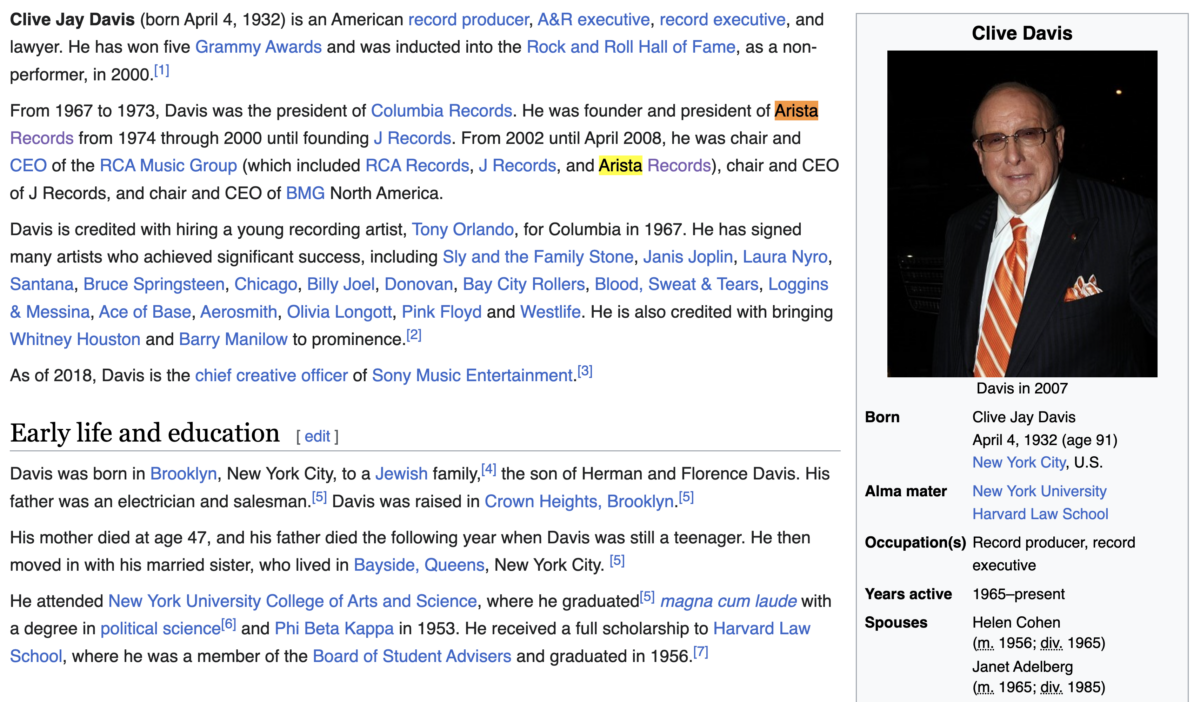Open New York University infobox link
The width and height of the screenshot is (1200, 702).
1039,491
